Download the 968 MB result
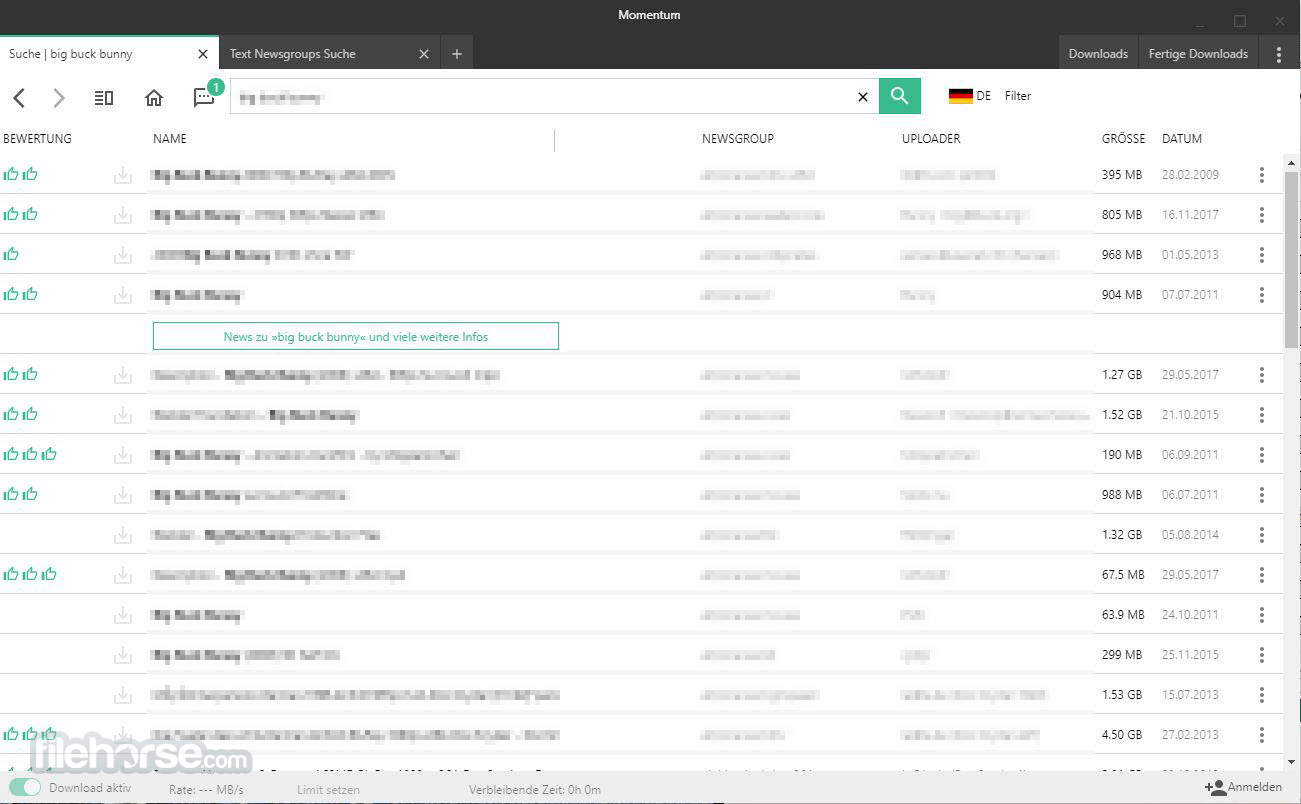Viewport: 1301px width, 804px height. point(123,255)
